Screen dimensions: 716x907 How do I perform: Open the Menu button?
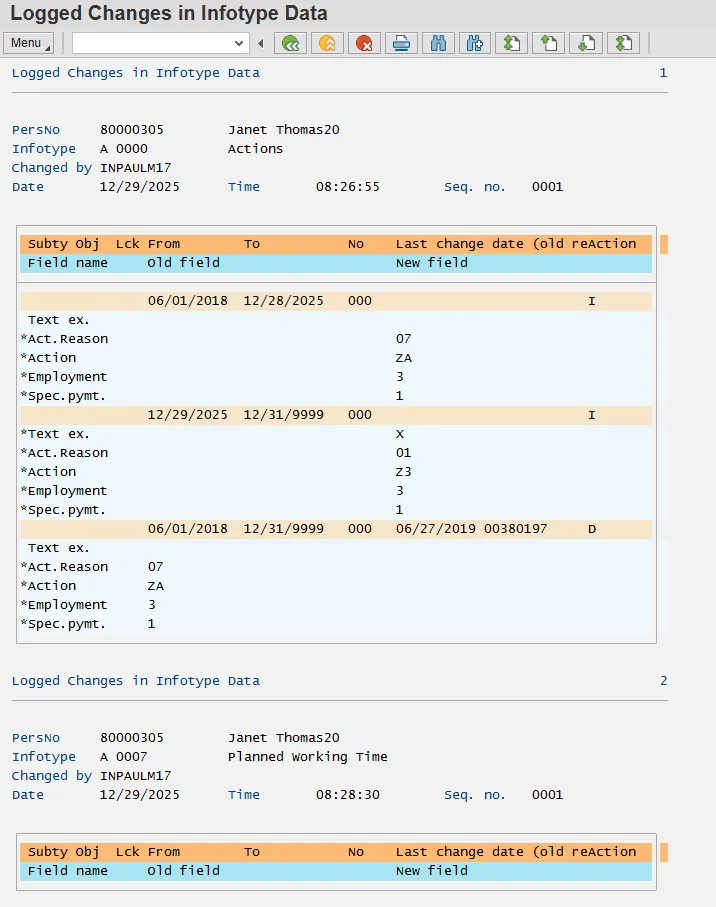(x=28, y=43)
